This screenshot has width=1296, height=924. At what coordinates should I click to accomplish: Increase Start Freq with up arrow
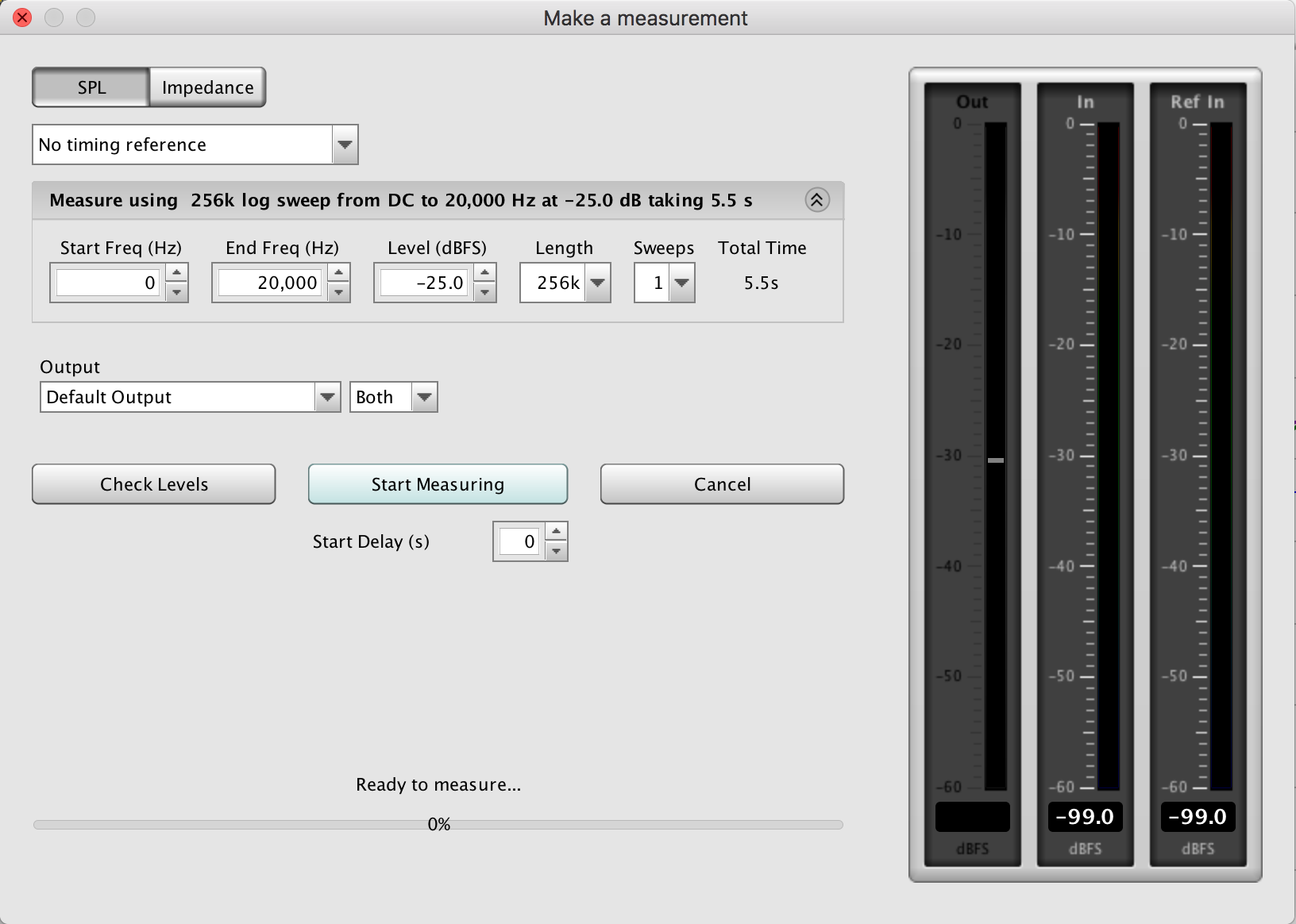click(176, 273)
